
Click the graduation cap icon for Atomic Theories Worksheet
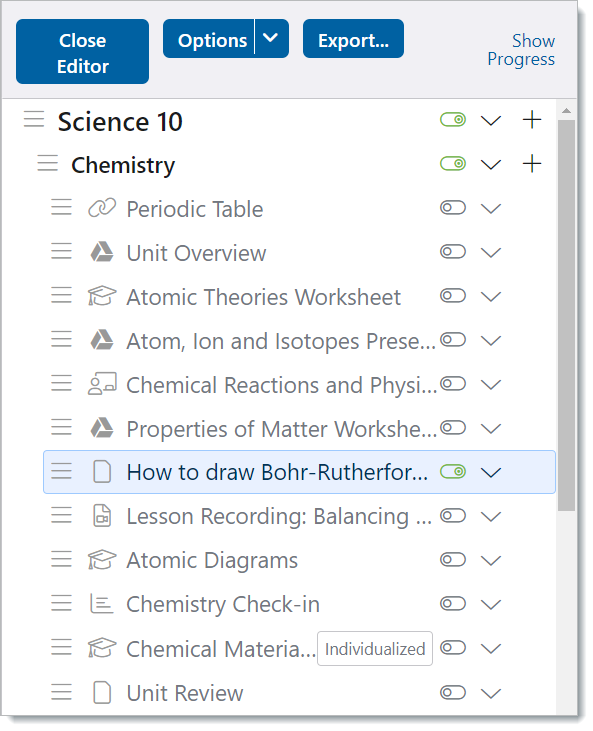(x=102, y=296)
